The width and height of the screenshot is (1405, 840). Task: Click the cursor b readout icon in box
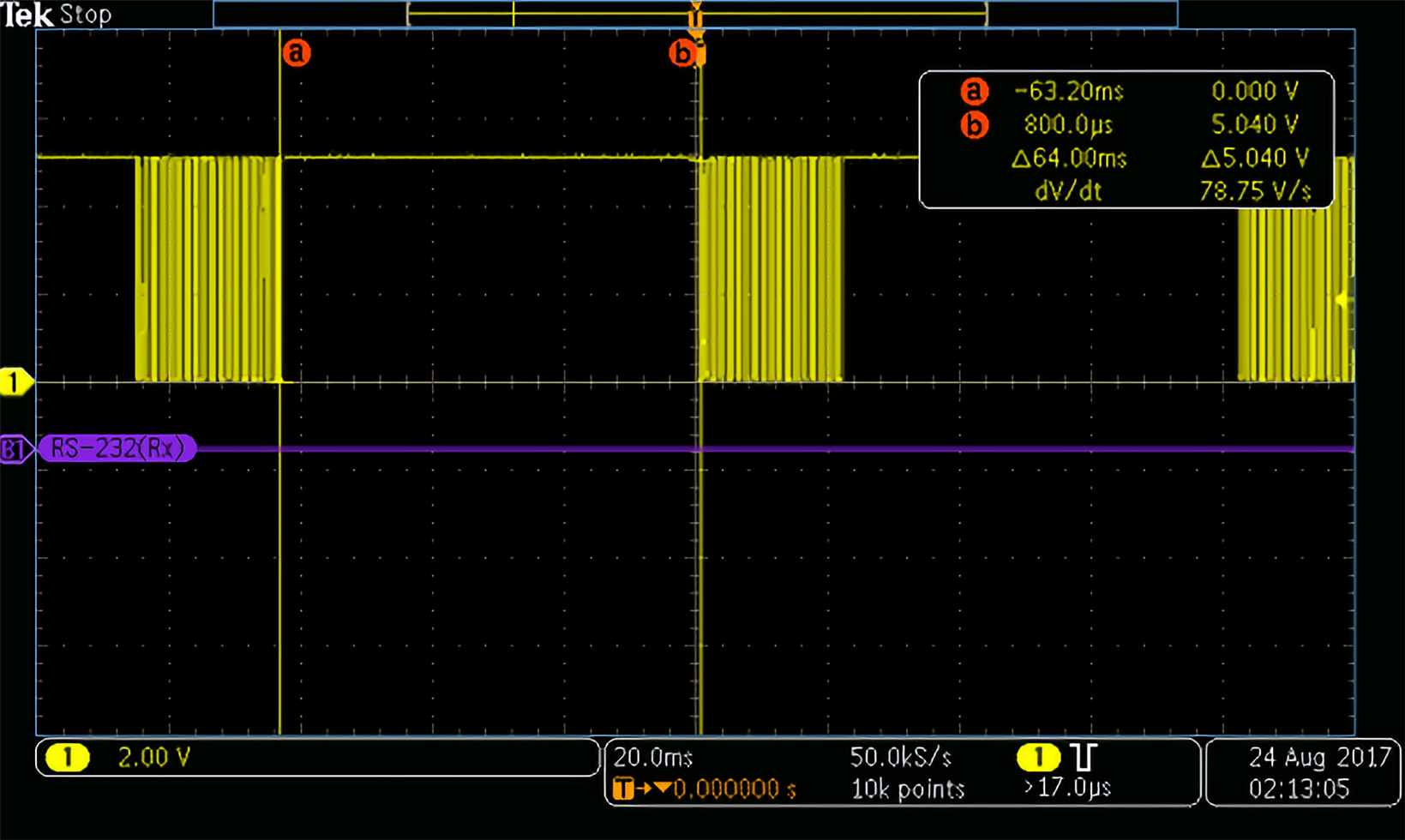point(974,125)
